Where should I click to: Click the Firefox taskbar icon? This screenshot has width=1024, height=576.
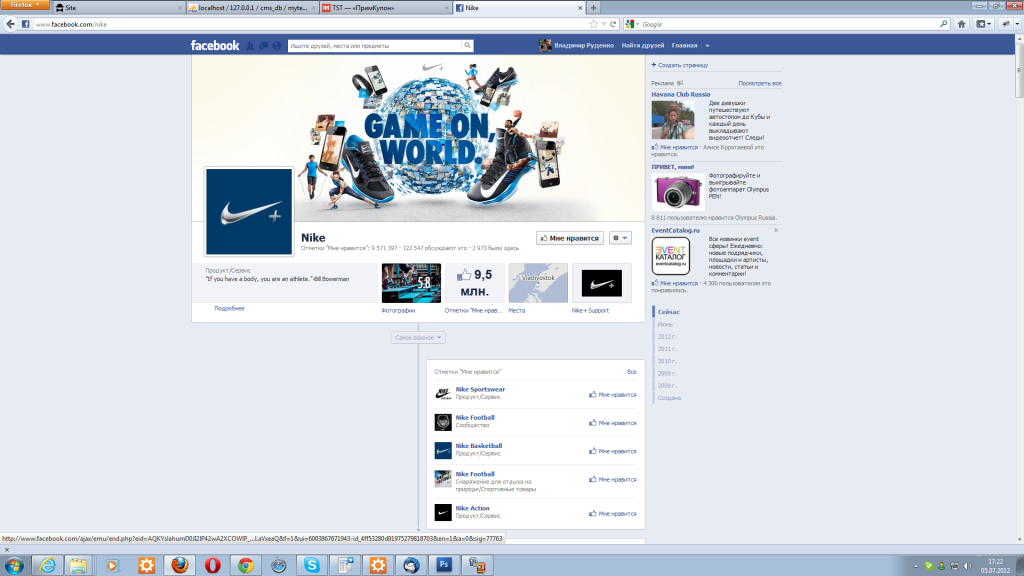(x=180, y=566)
